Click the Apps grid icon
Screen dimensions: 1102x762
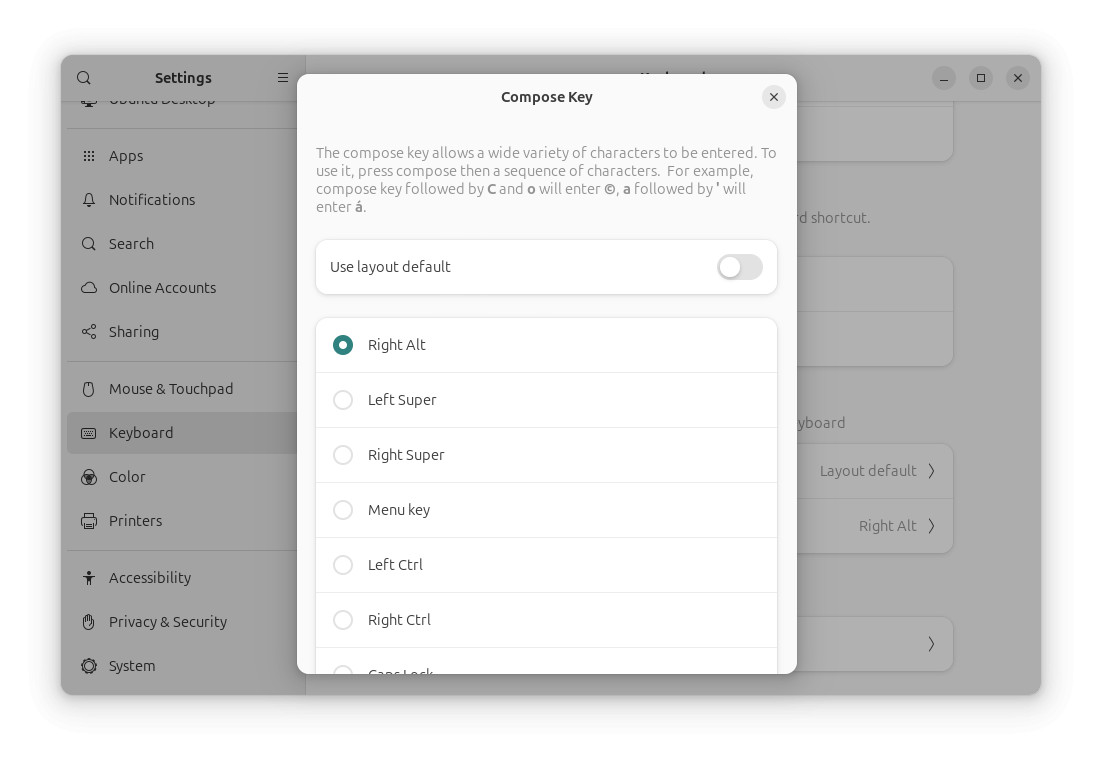pos(89,156)
